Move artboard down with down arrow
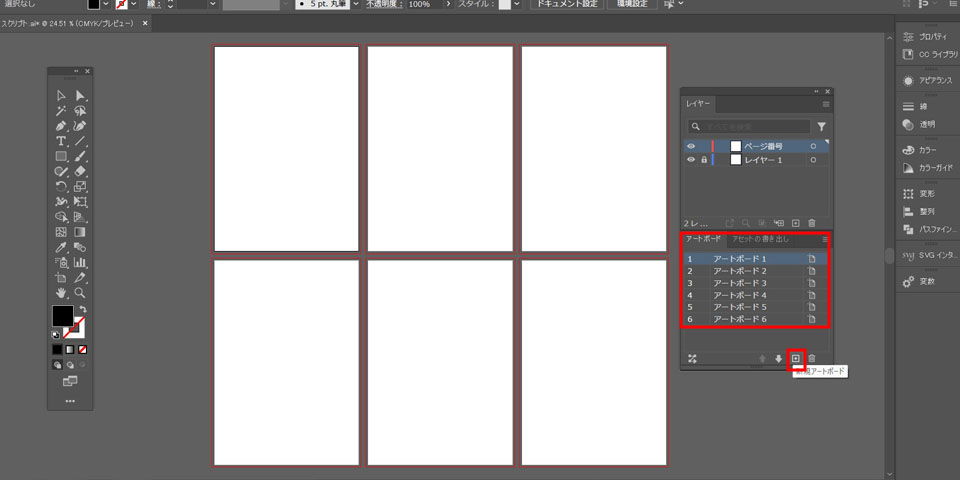 click(778, 358)
